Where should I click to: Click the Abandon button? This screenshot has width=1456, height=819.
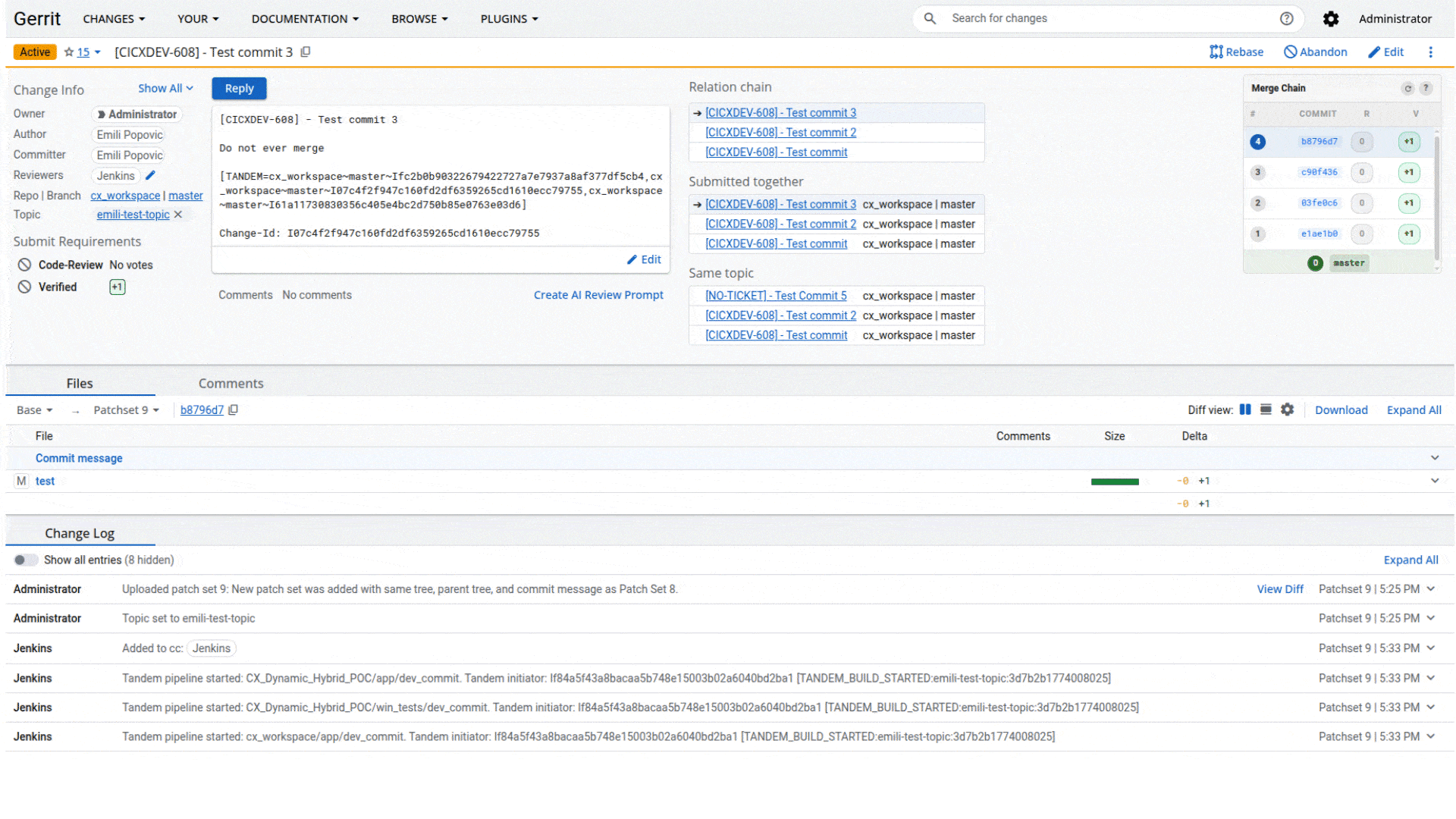point(1316,52)
